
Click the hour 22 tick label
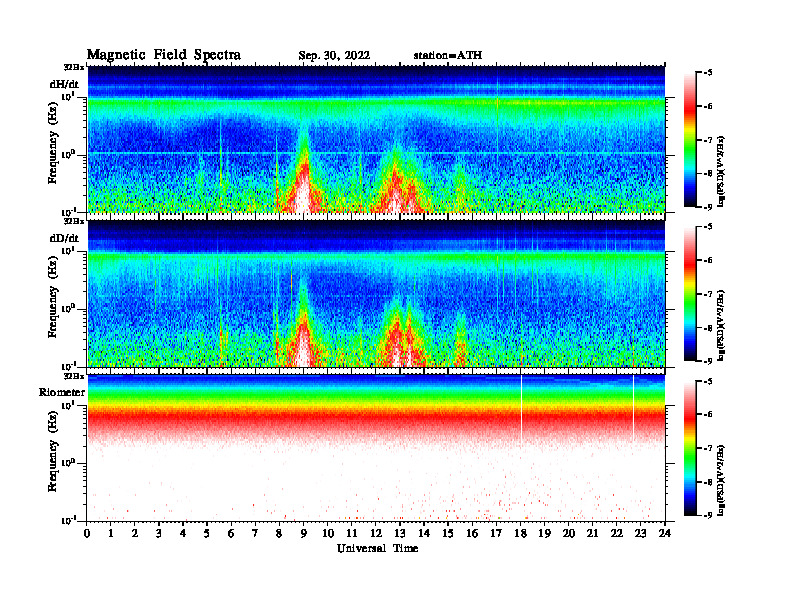tap(617, 534)
